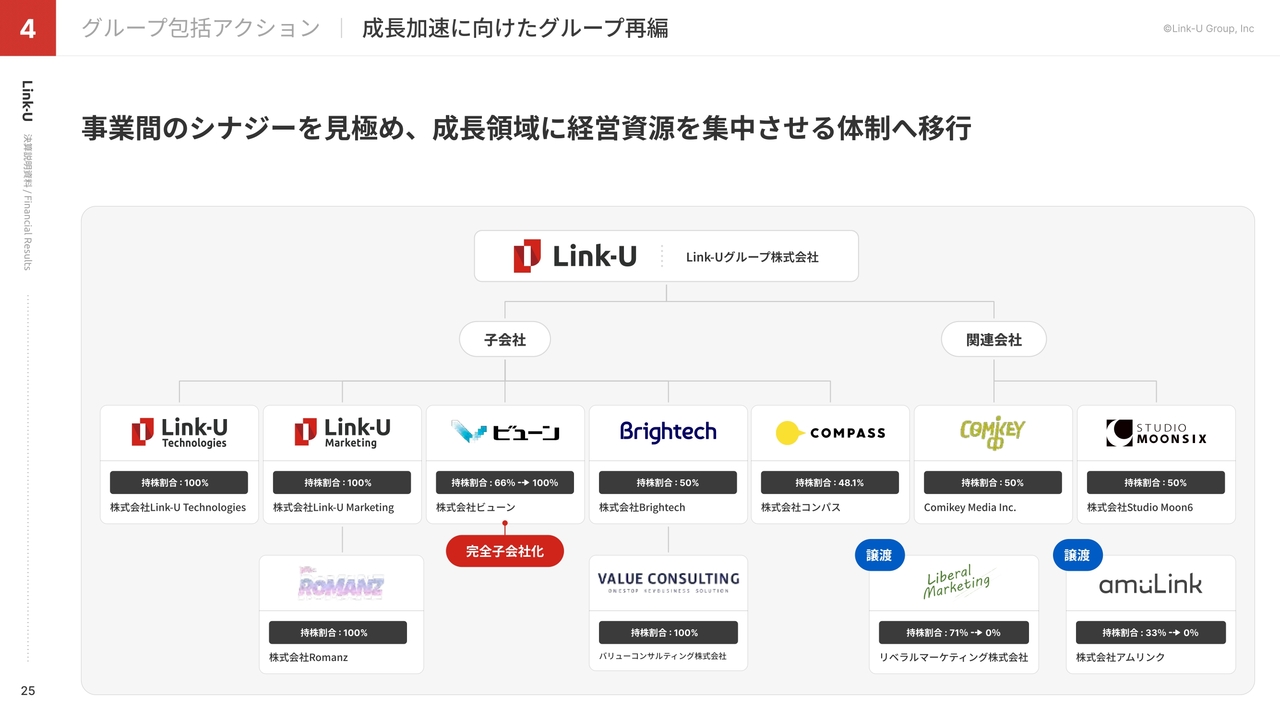Click the main headline about 事業間のシナジー
The width and height of the screenshot is (1280, 720).
pyautogui.click(x=527, y=129)
